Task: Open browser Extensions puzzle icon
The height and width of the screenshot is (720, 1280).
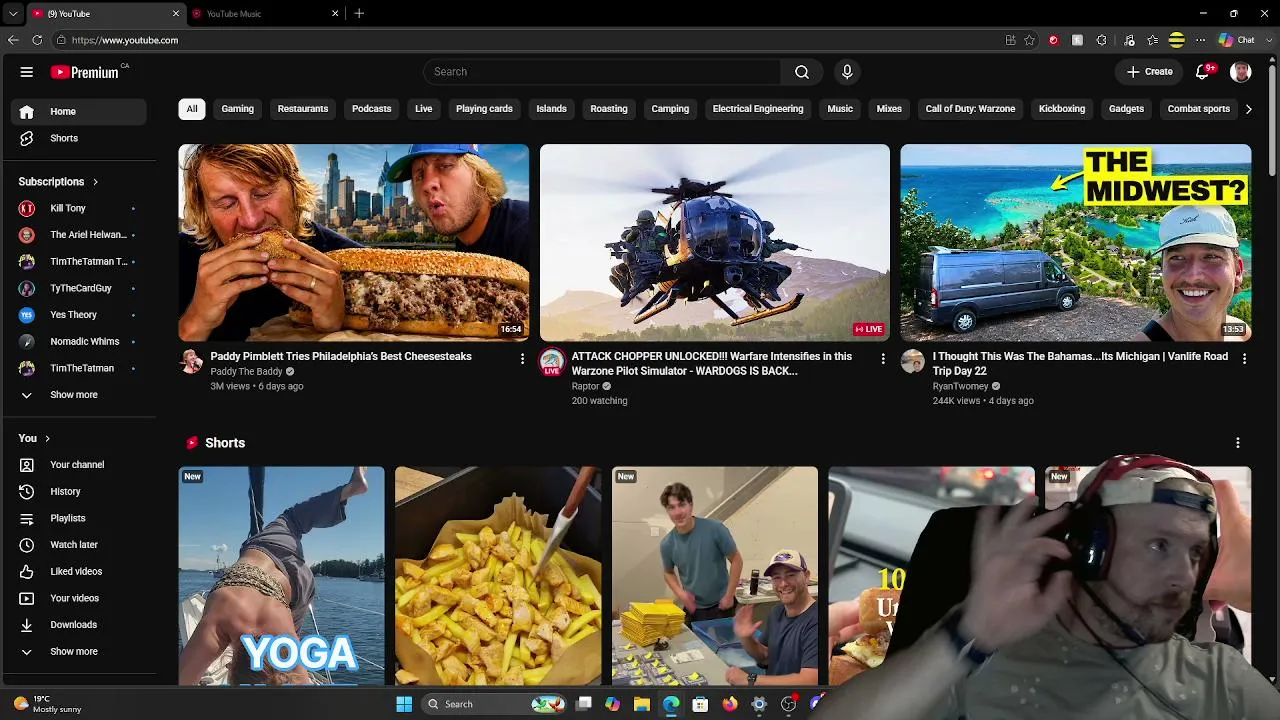Action: (x=1102, y=40)
